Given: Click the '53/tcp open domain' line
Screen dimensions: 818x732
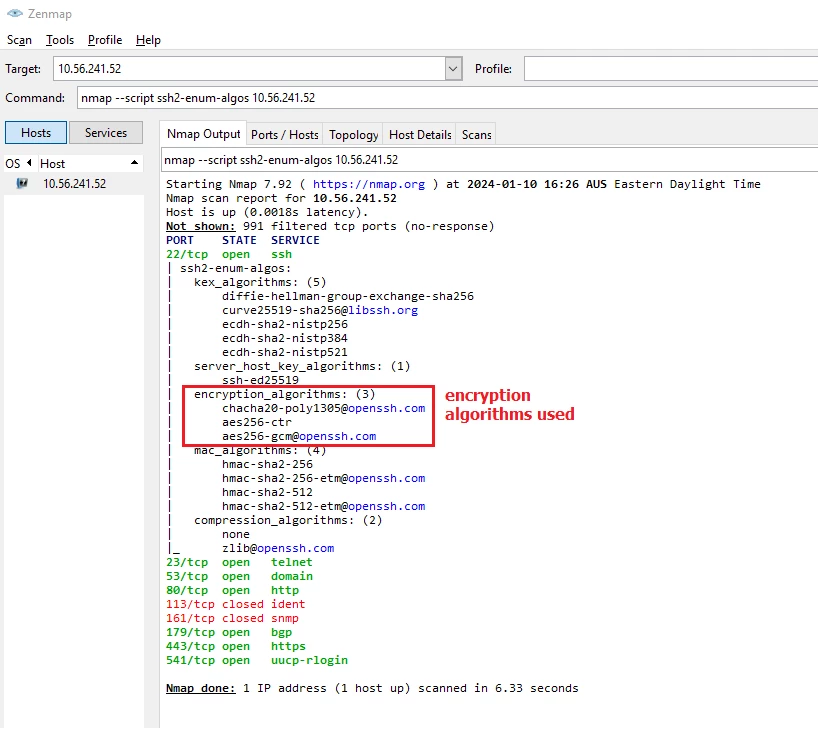Looking at the screenshot, I should coord(239,577).
